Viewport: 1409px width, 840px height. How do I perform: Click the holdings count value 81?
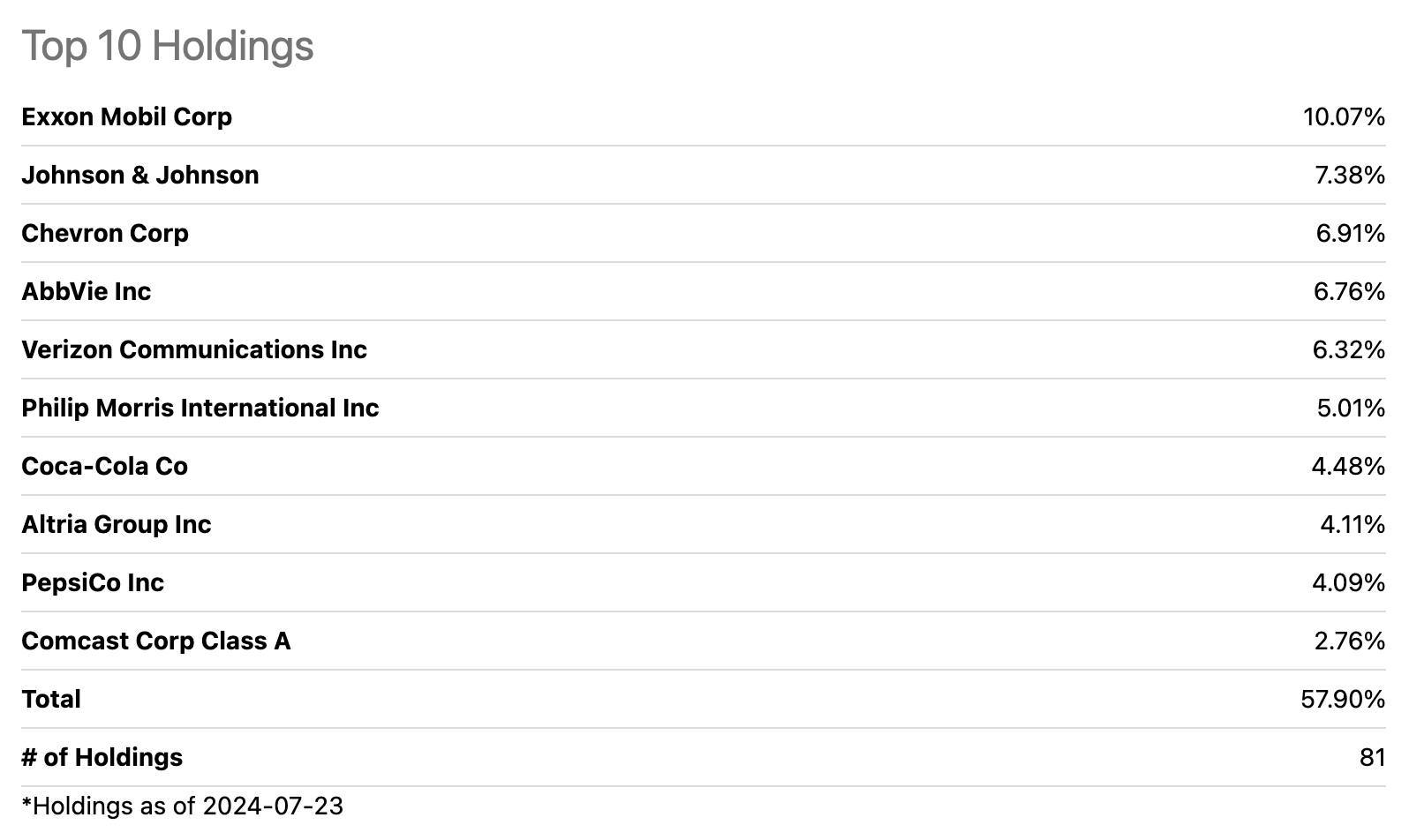(x=1372, y=758)
